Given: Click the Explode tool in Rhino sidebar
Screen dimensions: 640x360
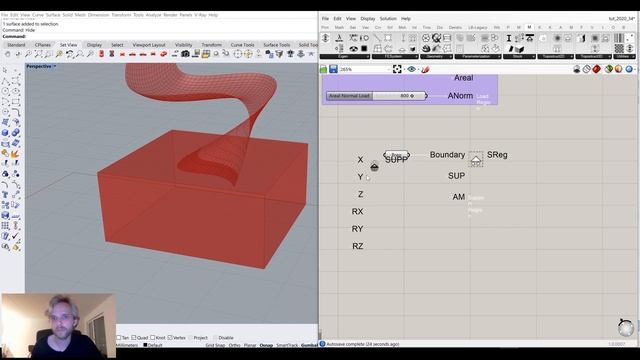Looking at the screenshot, I should (x=16, y=153).
